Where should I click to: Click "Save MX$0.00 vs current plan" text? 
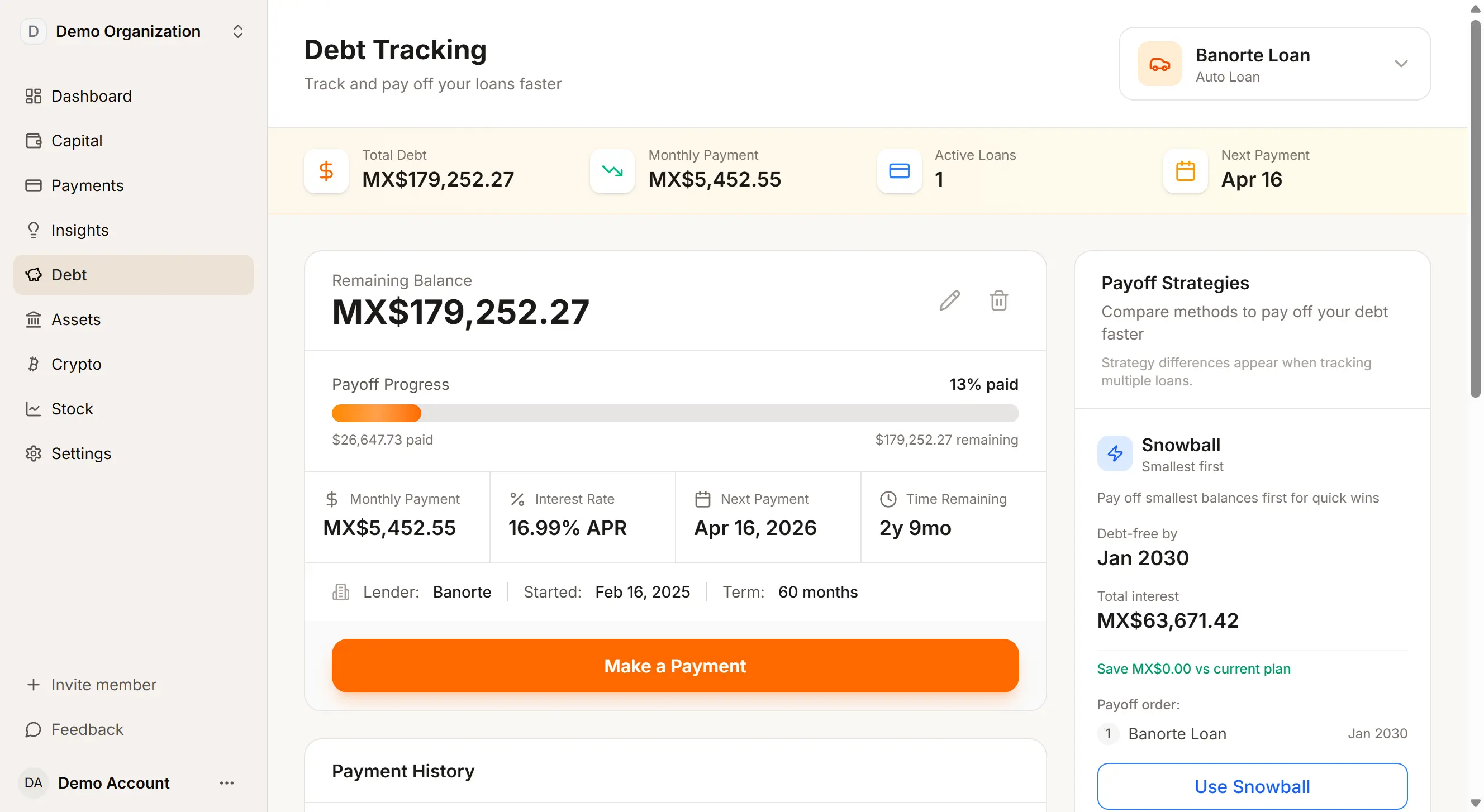[x=1193, y=668]
